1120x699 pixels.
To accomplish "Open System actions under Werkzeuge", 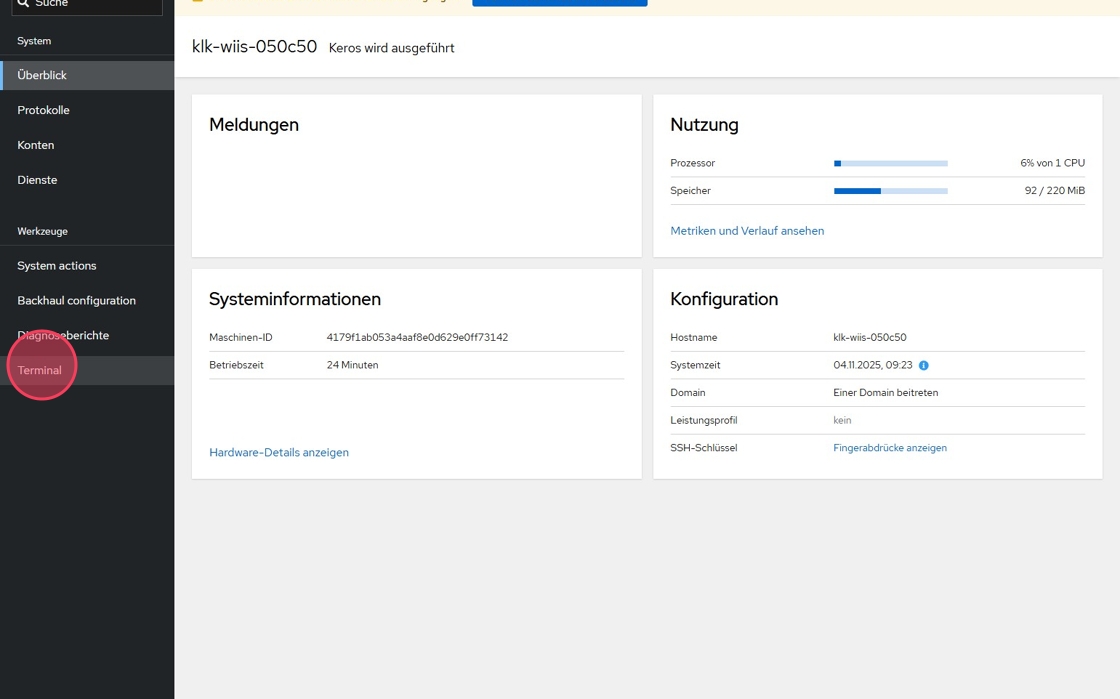I will click(x=57, y=266).
